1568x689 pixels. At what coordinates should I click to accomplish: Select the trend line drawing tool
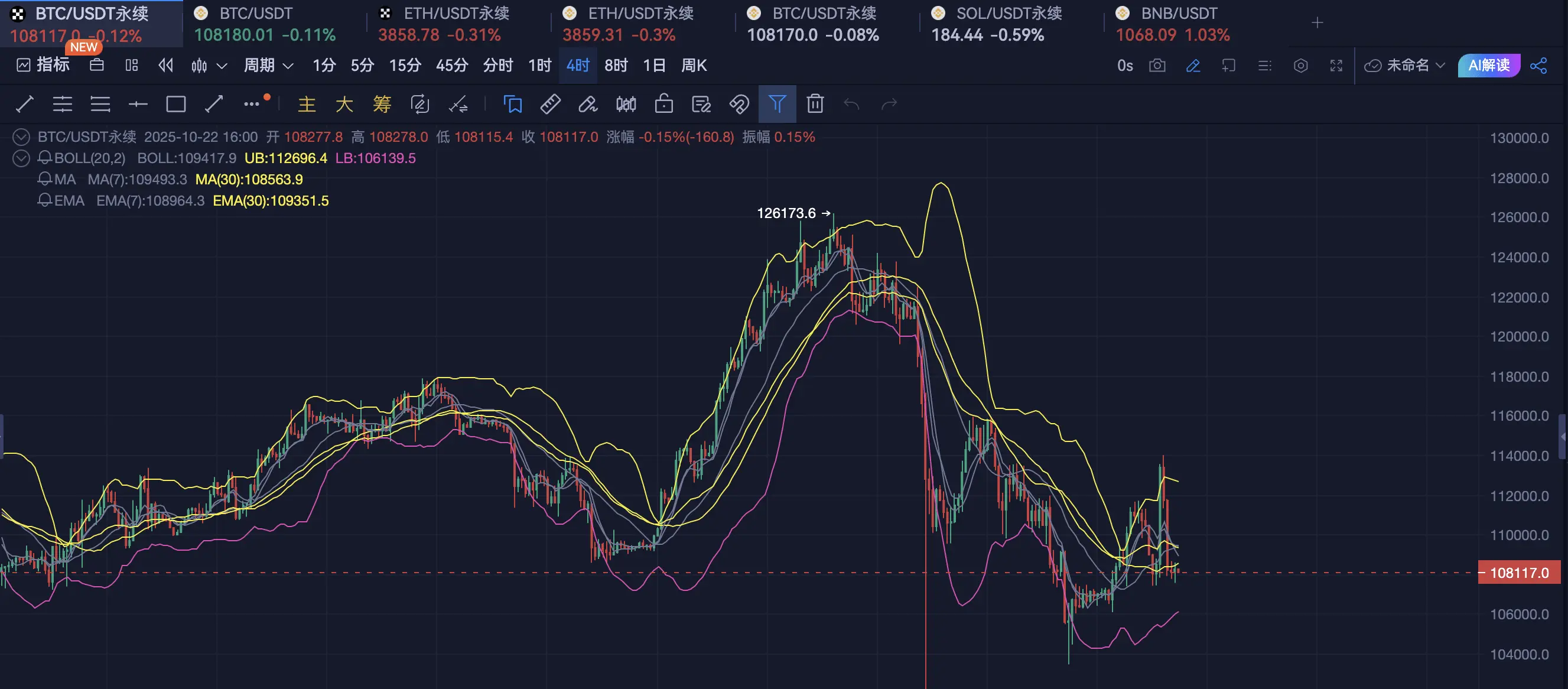coord(24,104)
